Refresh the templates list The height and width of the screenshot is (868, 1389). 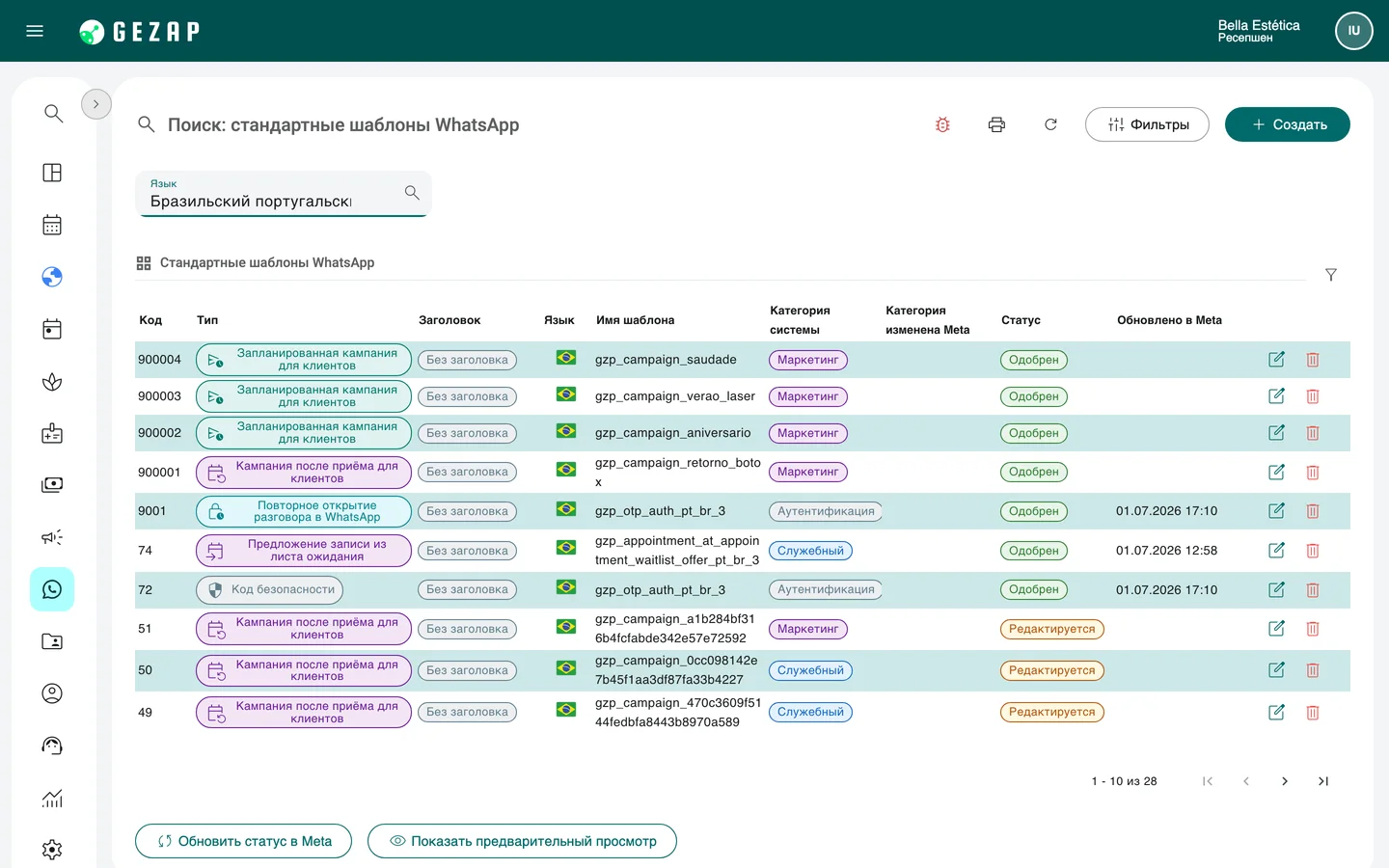[1050, 124]
